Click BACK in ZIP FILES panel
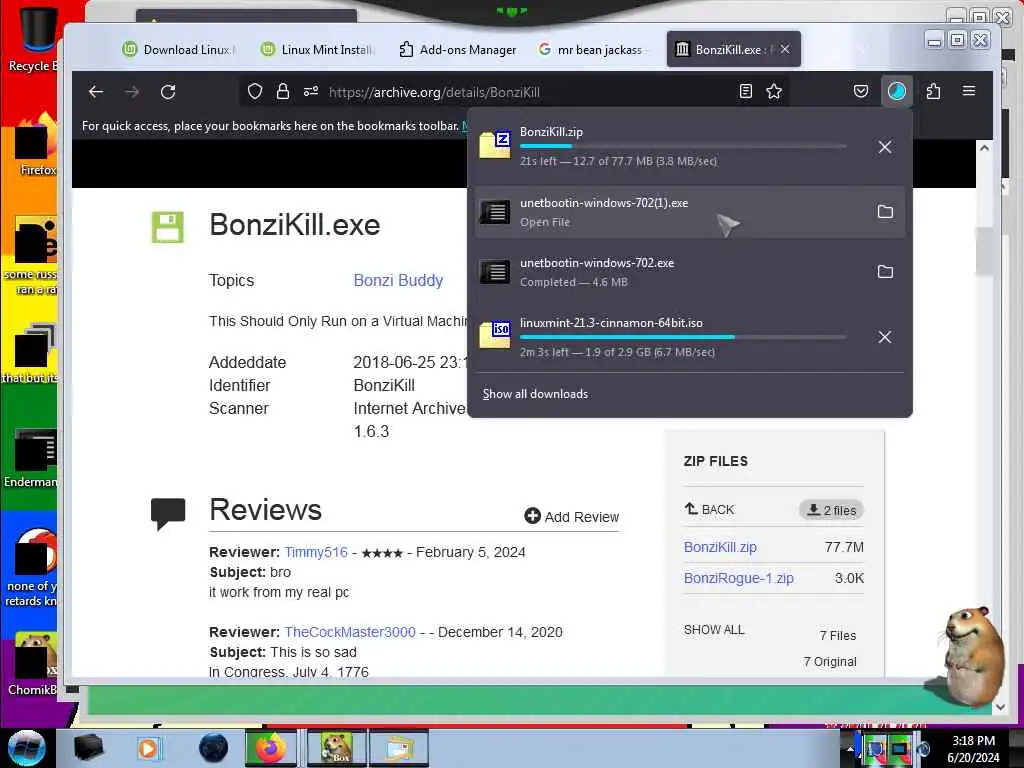This screenshot has height=768, width=1024. pyautogui.click(x=709, y=509)
